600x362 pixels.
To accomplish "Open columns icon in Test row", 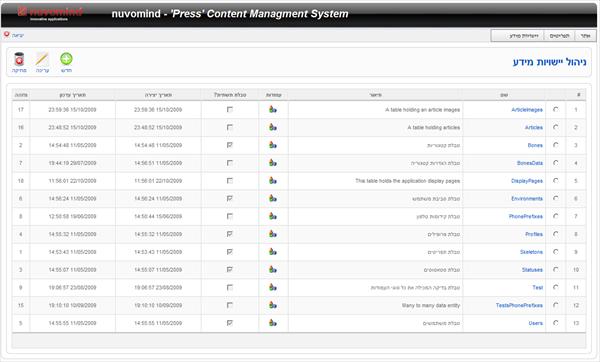I will point(272,287).
